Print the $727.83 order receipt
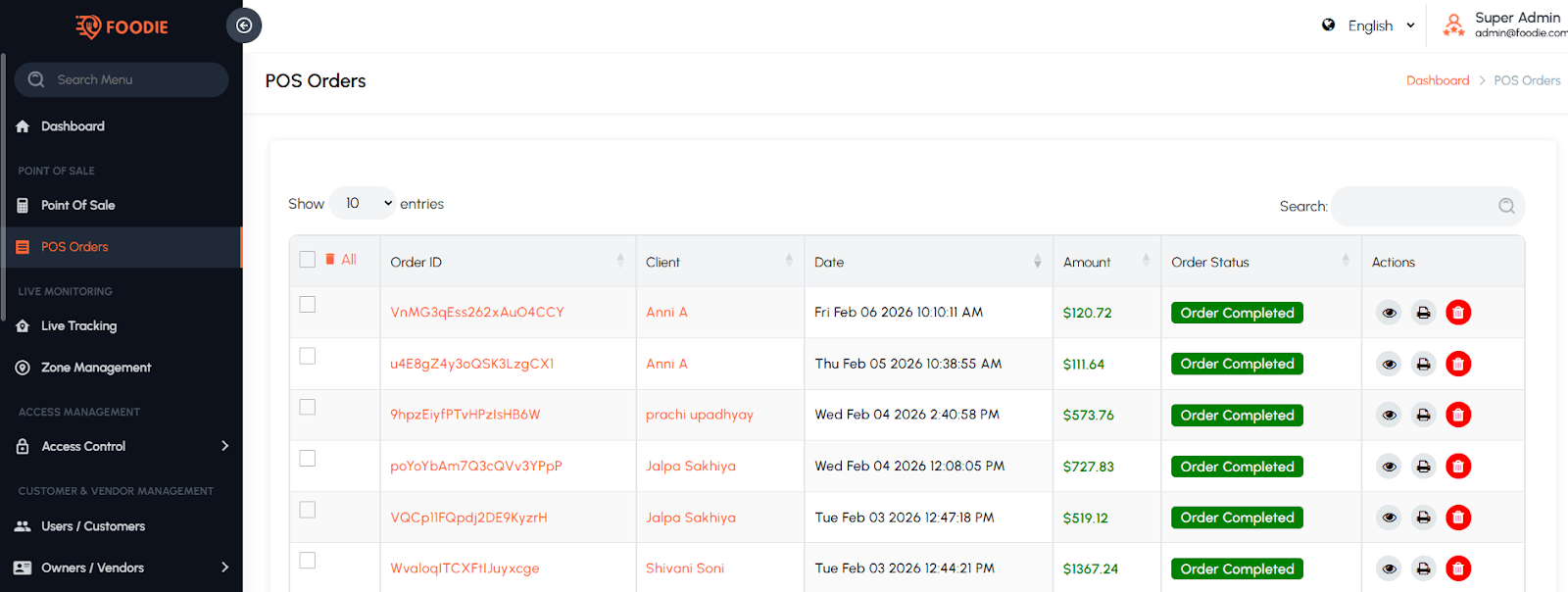Screen dimensions: 1568x592 [x=1423, y=467]
